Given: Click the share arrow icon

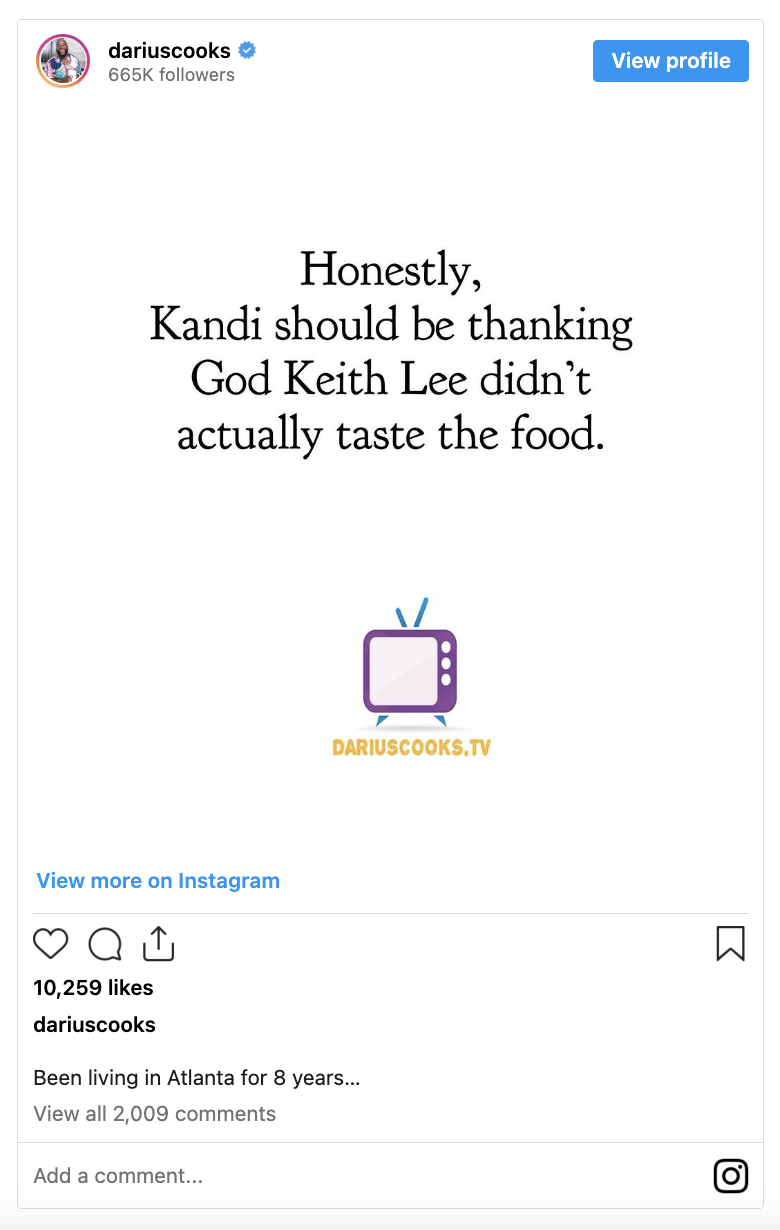Looking at the screenshot, I should coord(158,944).
